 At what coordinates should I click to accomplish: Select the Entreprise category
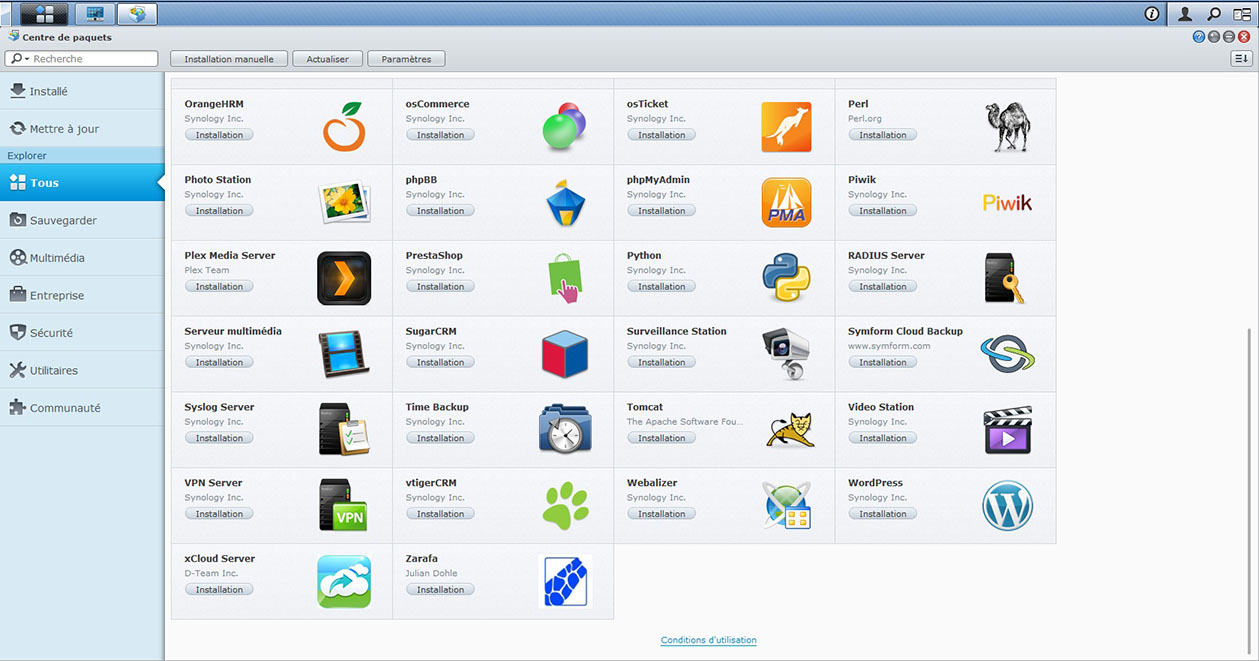pyautogui.click(x=82, y=295)
